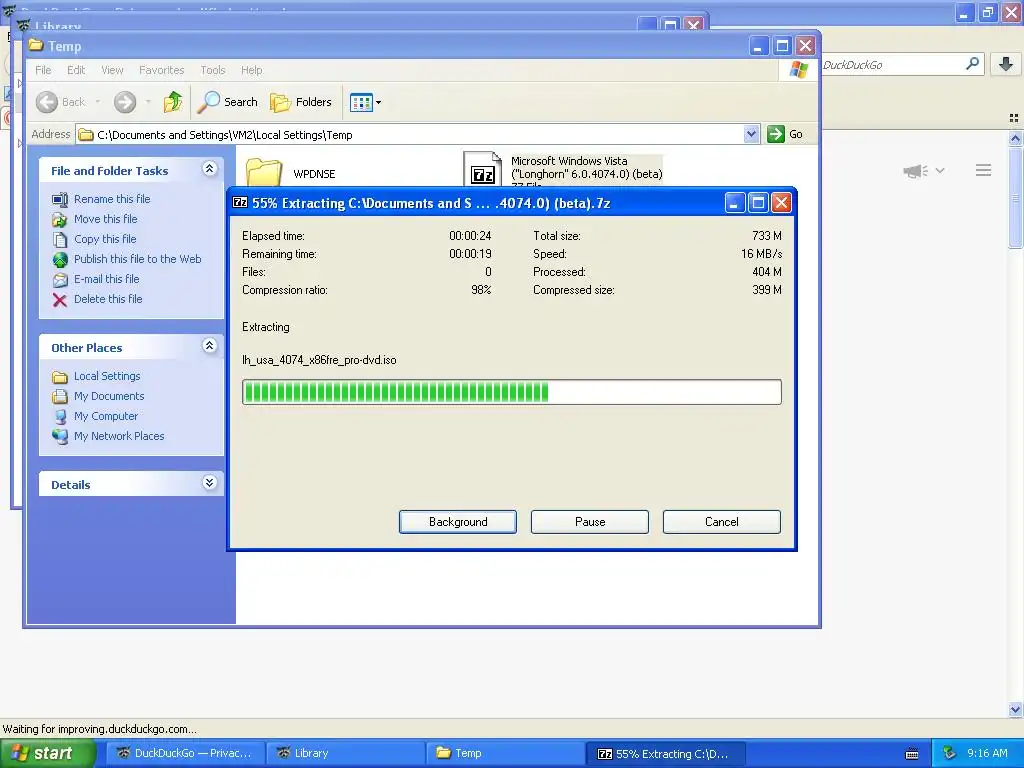Screen dimensions: 1024x768
Task: Select the WPDNSE folder icon
Action: click(264, 172)
